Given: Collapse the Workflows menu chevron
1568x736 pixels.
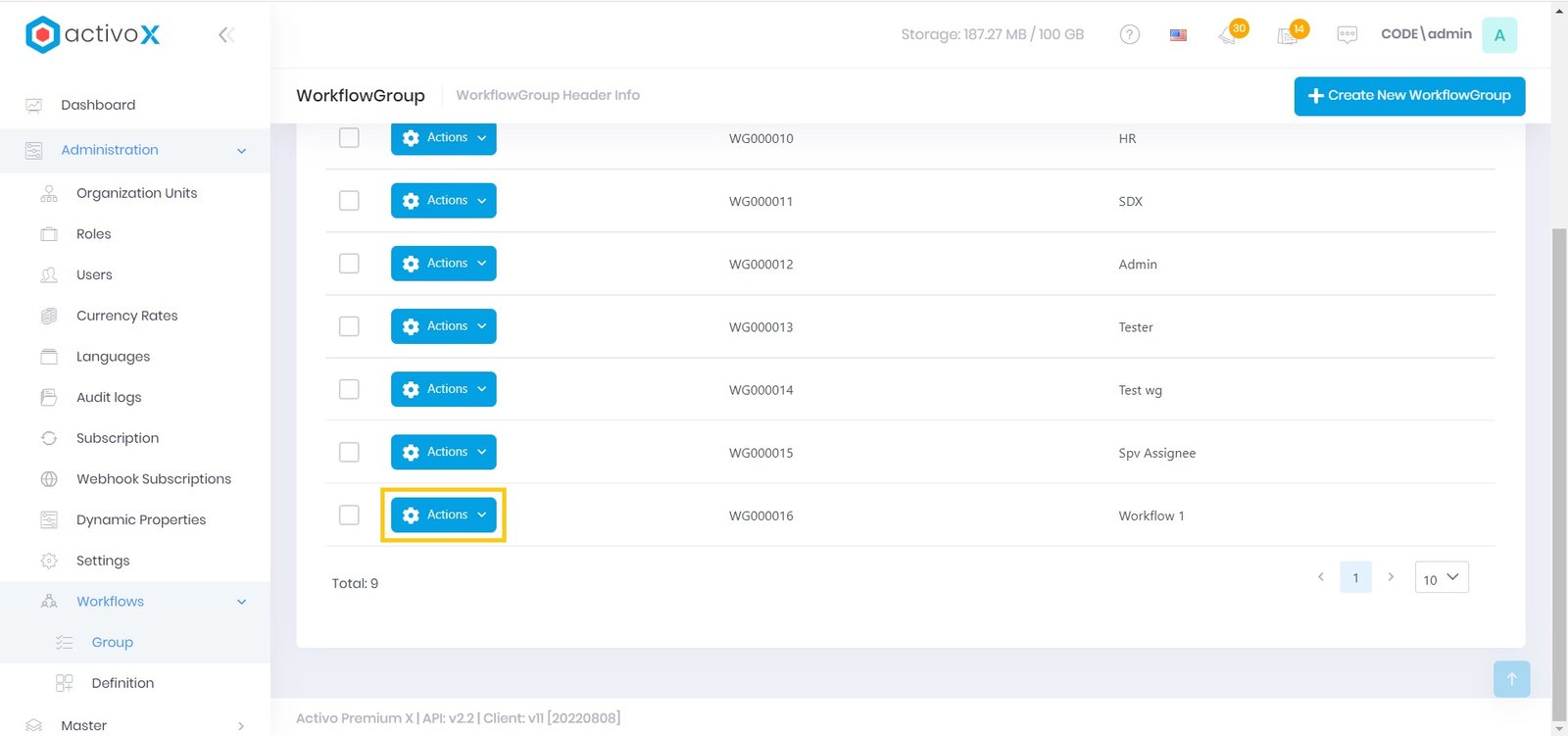Looking at the screenshot, I should point(241,602).
